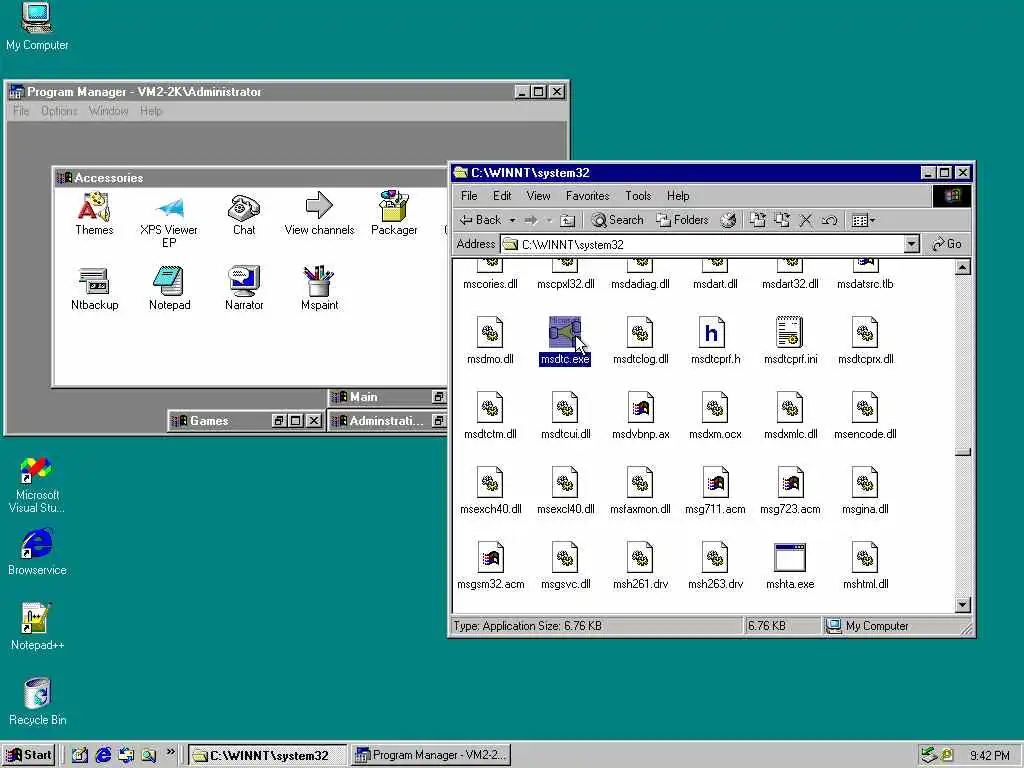Launch Internet Explorer from Quick Launch
This screenshot has width=1024, height=768.
pyautogui.click(x=103, y=755)
